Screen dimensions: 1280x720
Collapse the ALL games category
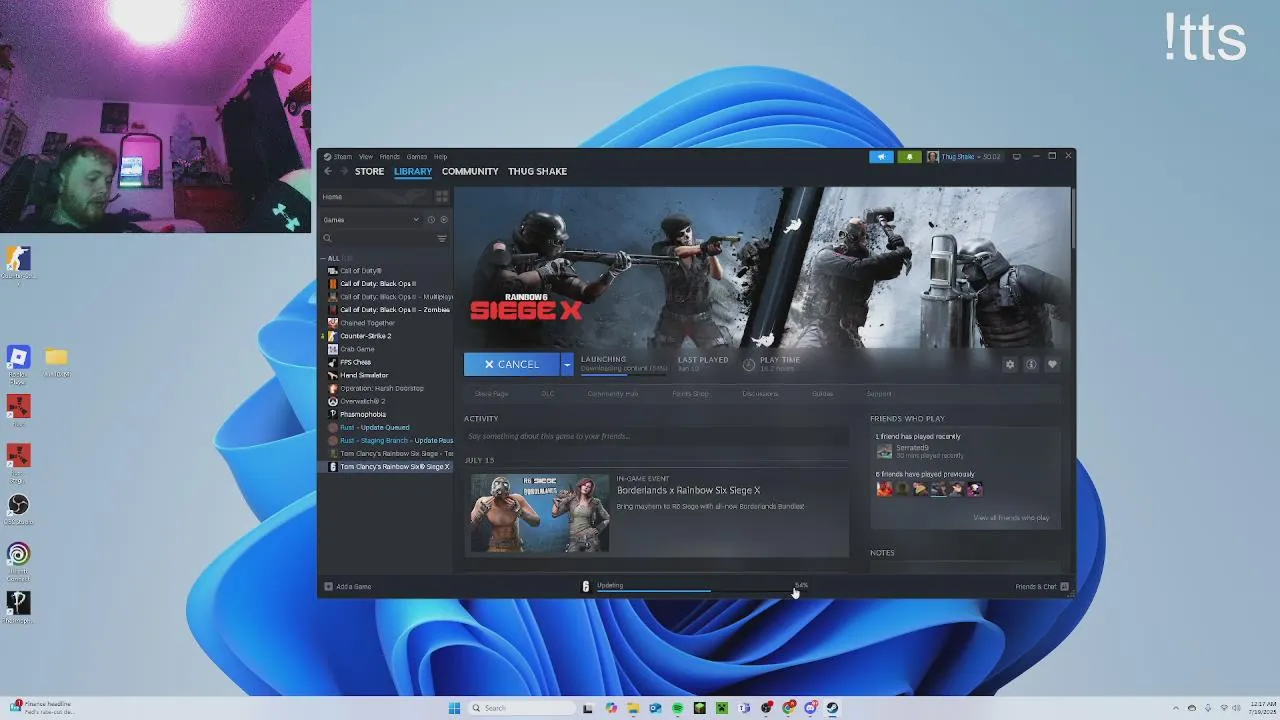[332, 258]
